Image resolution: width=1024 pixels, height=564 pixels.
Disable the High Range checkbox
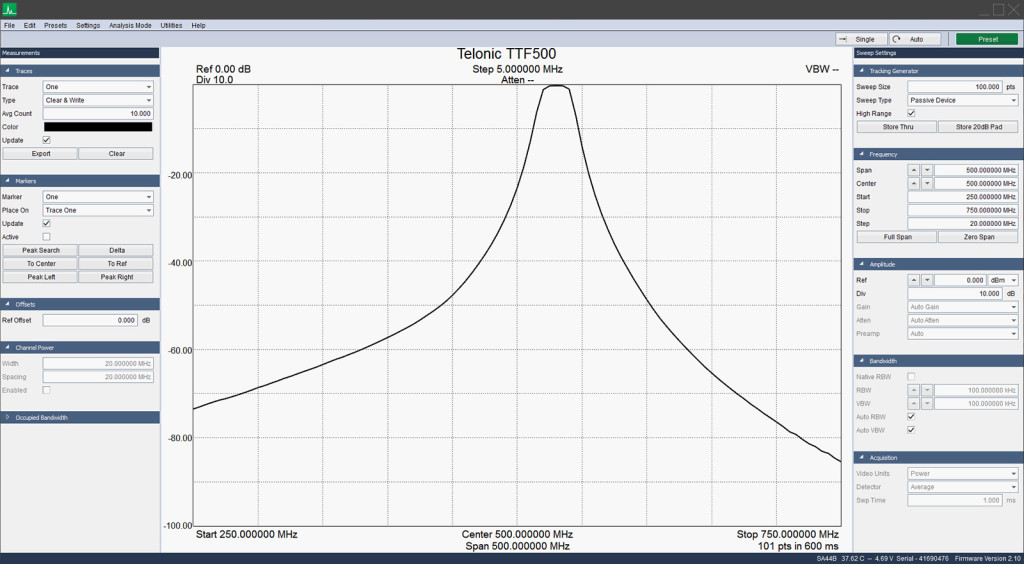[911, 114]
